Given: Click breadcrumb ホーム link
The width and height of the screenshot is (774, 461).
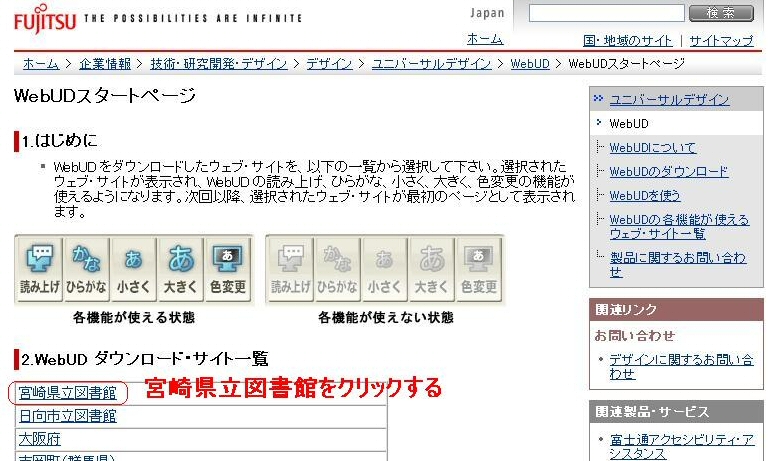Looking at the screenshot, I should click(x=41, y=64).
